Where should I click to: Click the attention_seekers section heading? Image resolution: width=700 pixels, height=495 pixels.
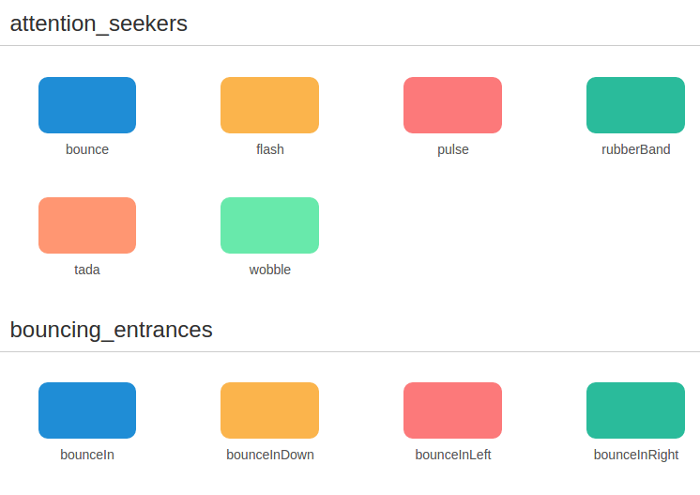click(x=99, y=23)
